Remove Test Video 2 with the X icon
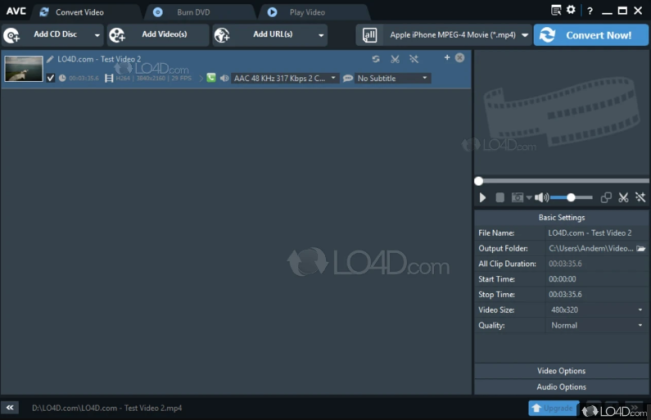 click(x=460, y=58)
